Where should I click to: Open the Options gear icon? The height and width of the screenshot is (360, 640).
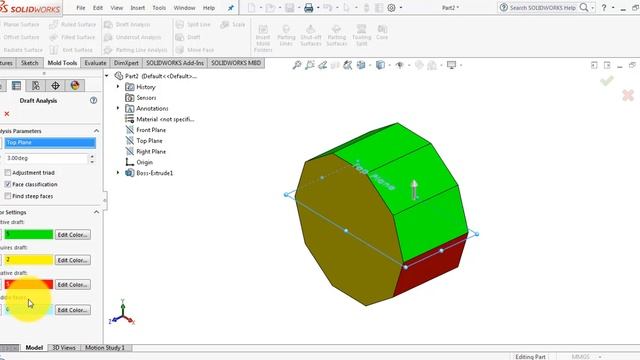click(391, 8)
